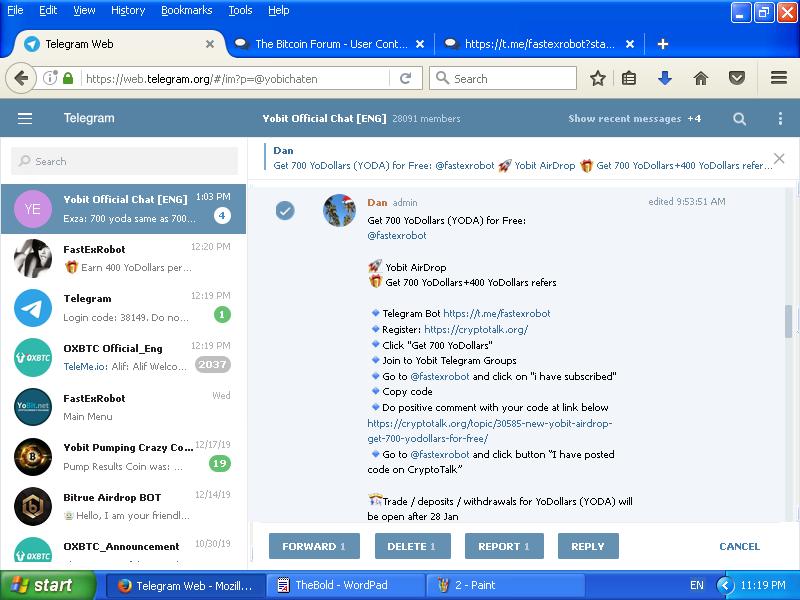Open the OXBTC_Announcement chat
The height and width of the screenshot is (600, 800).
click(123, 550)
